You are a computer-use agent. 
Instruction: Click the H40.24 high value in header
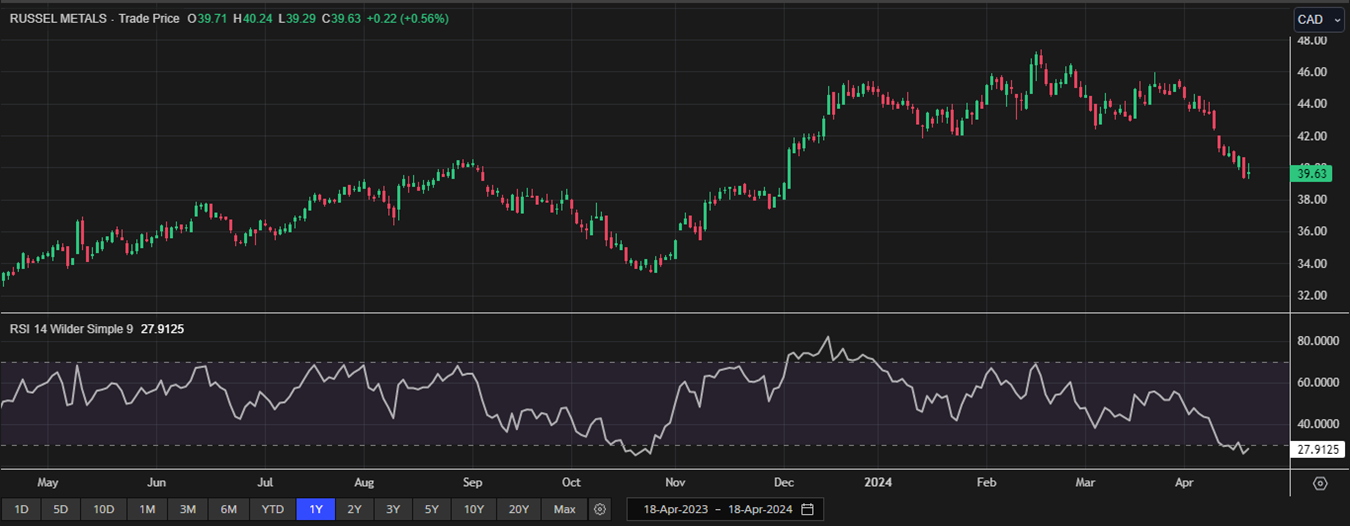coord(254,19)
